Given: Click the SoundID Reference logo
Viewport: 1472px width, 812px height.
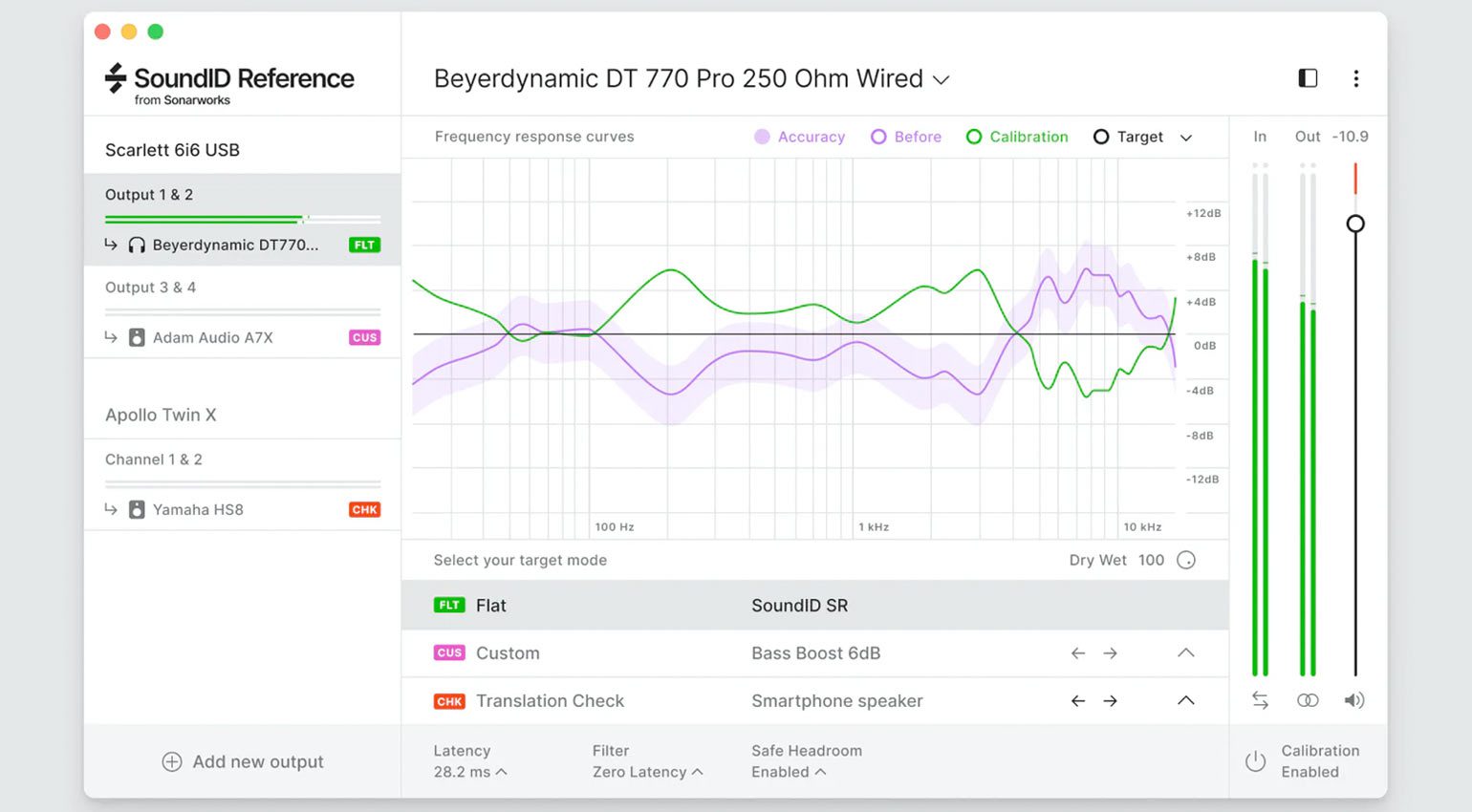Looking at the screenshot, I should tap(229, 84).
